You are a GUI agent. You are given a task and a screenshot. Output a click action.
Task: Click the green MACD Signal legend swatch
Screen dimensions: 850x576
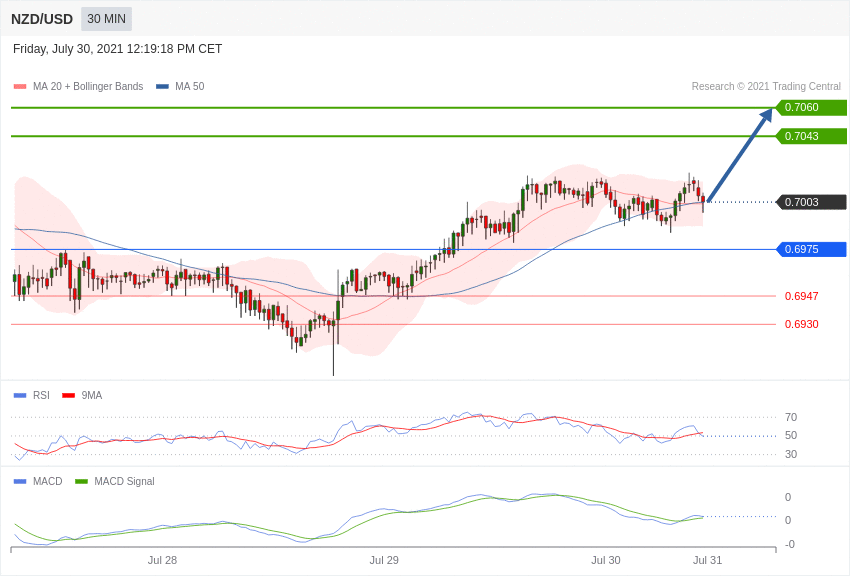pos(81,481)
